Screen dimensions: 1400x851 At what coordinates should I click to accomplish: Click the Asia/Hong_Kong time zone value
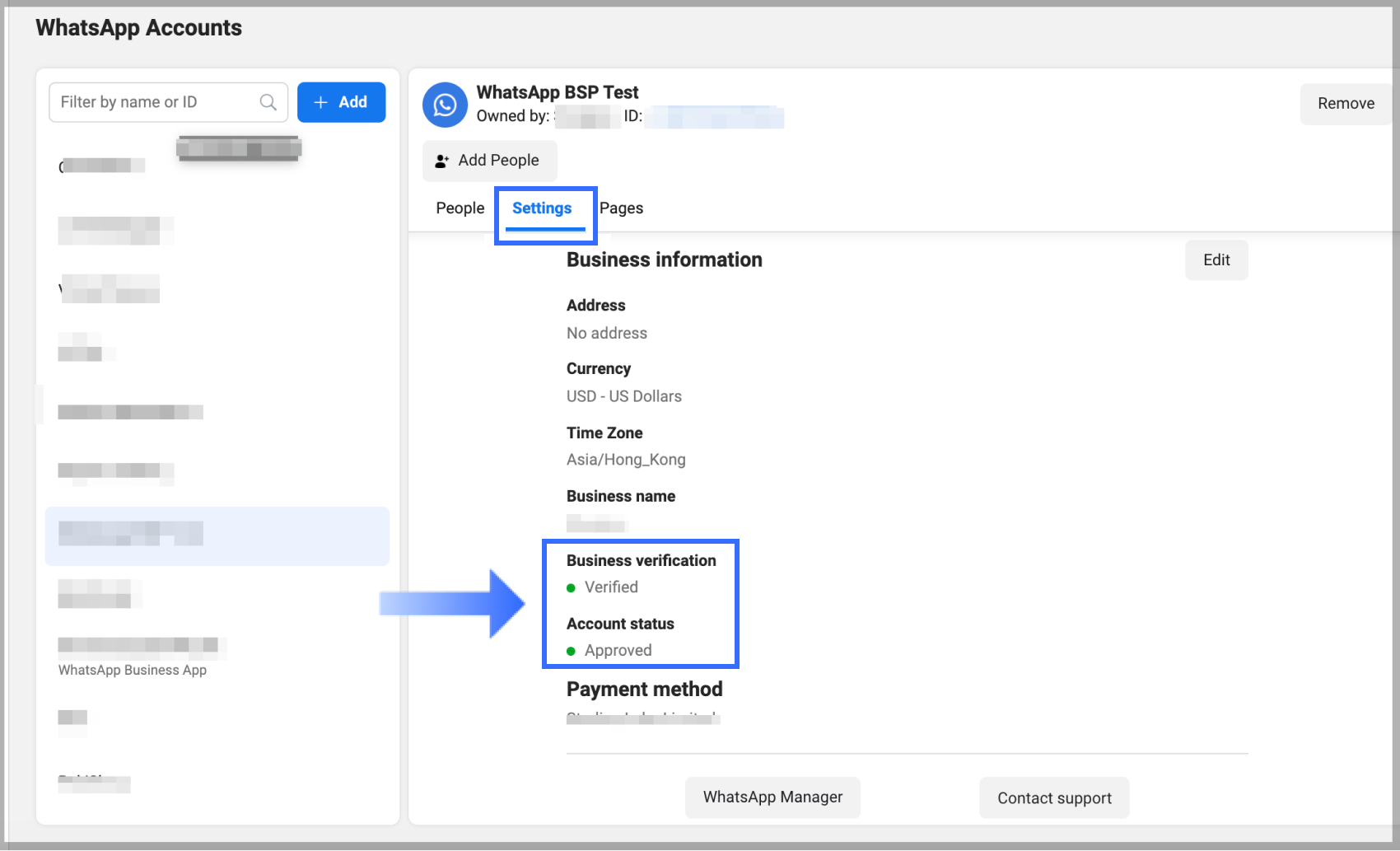click(625, 460)
